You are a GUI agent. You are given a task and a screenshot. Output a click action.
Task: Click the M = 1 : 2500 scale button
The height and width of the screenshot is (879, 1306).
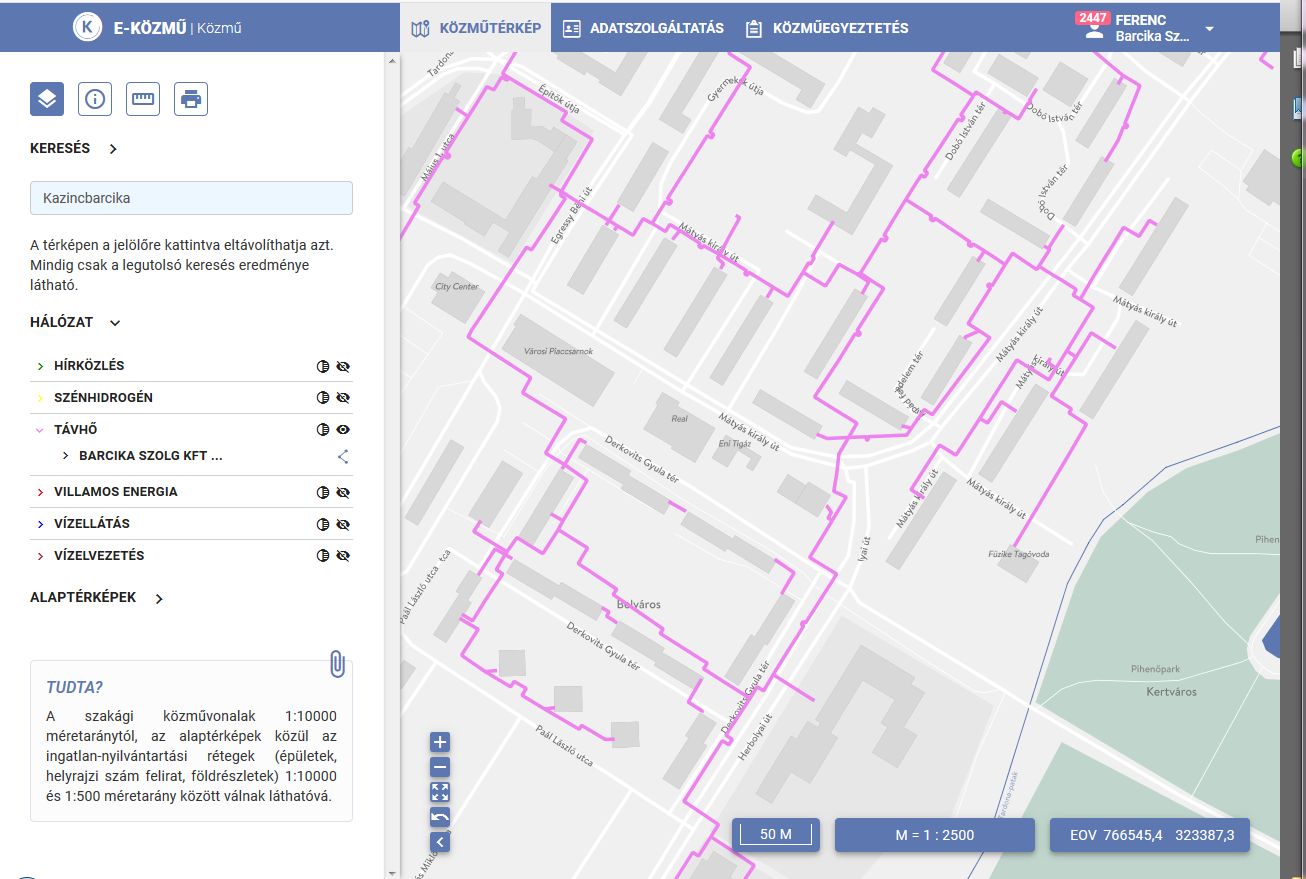pyautogui.click(x=934, y=835)
